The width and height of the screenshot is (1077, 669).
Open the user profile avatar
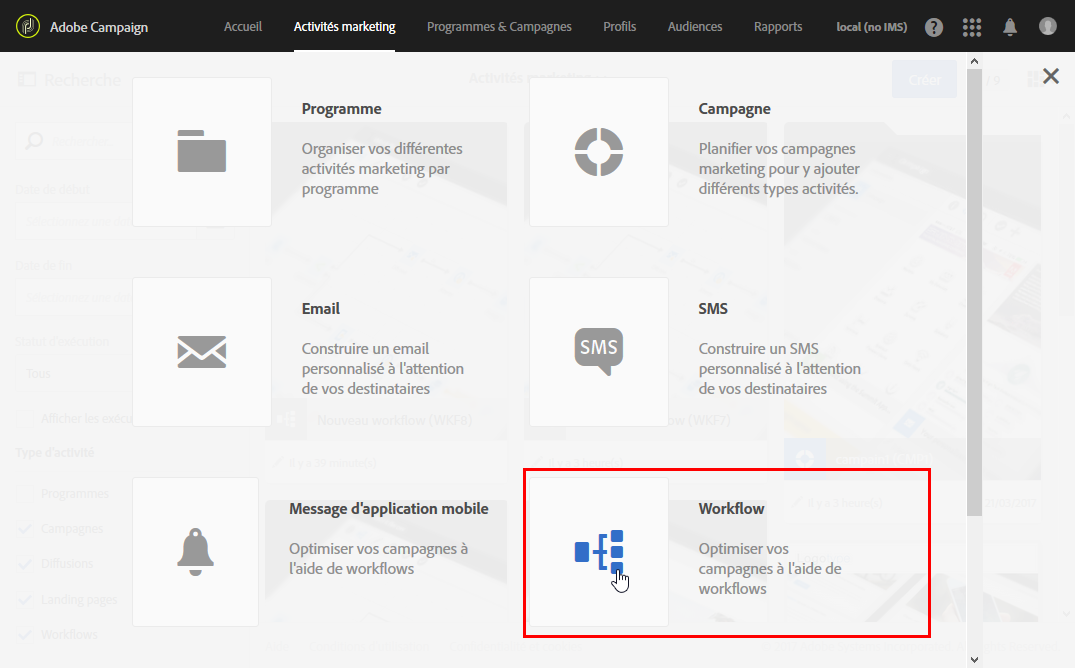click(x=1047, y=26)
